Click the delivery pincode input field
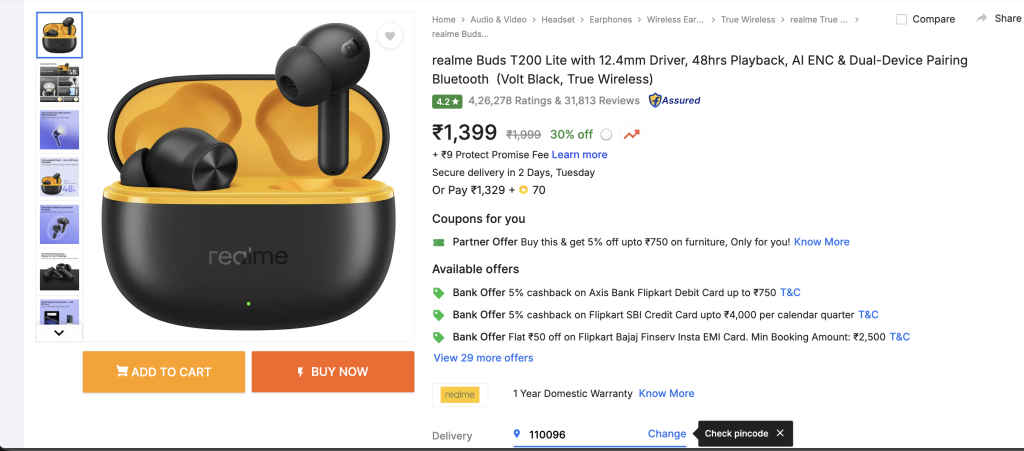 click(x=580, y=435)
